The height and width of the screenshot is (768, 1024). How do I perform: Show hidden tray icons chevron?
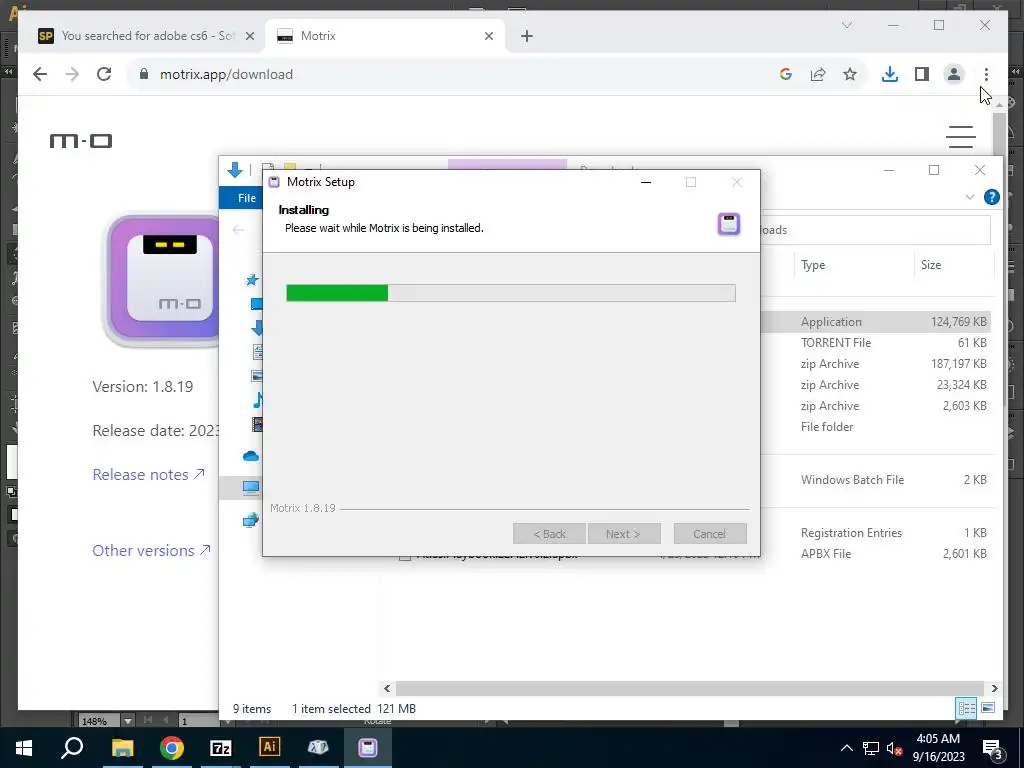846,748
